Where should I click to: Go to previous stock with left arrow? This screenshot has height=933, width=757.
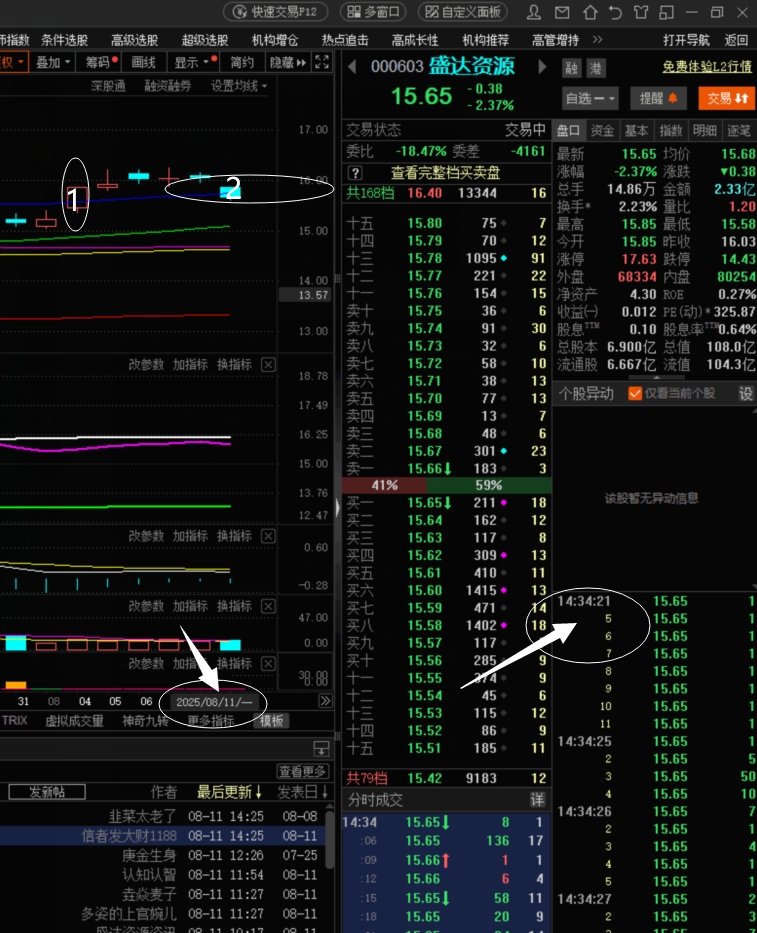point(352,67)
